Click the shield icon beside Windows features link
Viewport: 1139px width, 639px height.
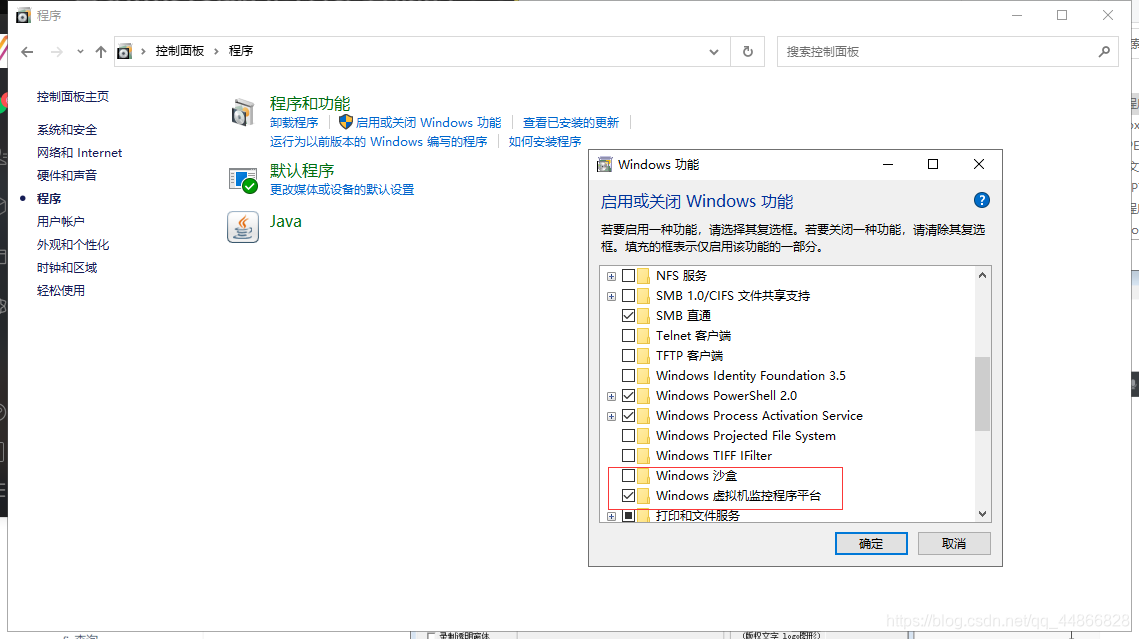(346, 122)
